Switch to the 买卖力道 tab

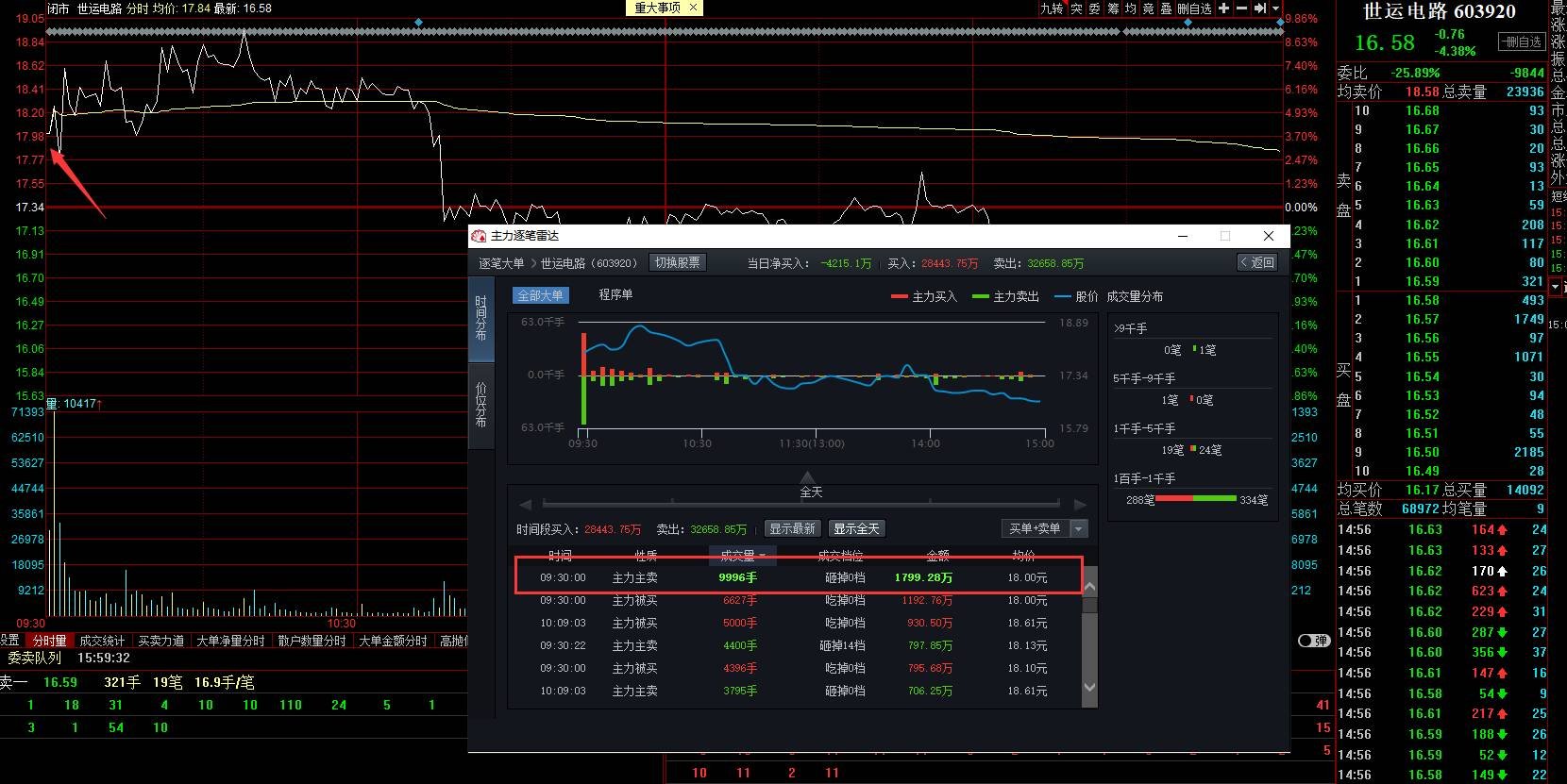(160, 641)
